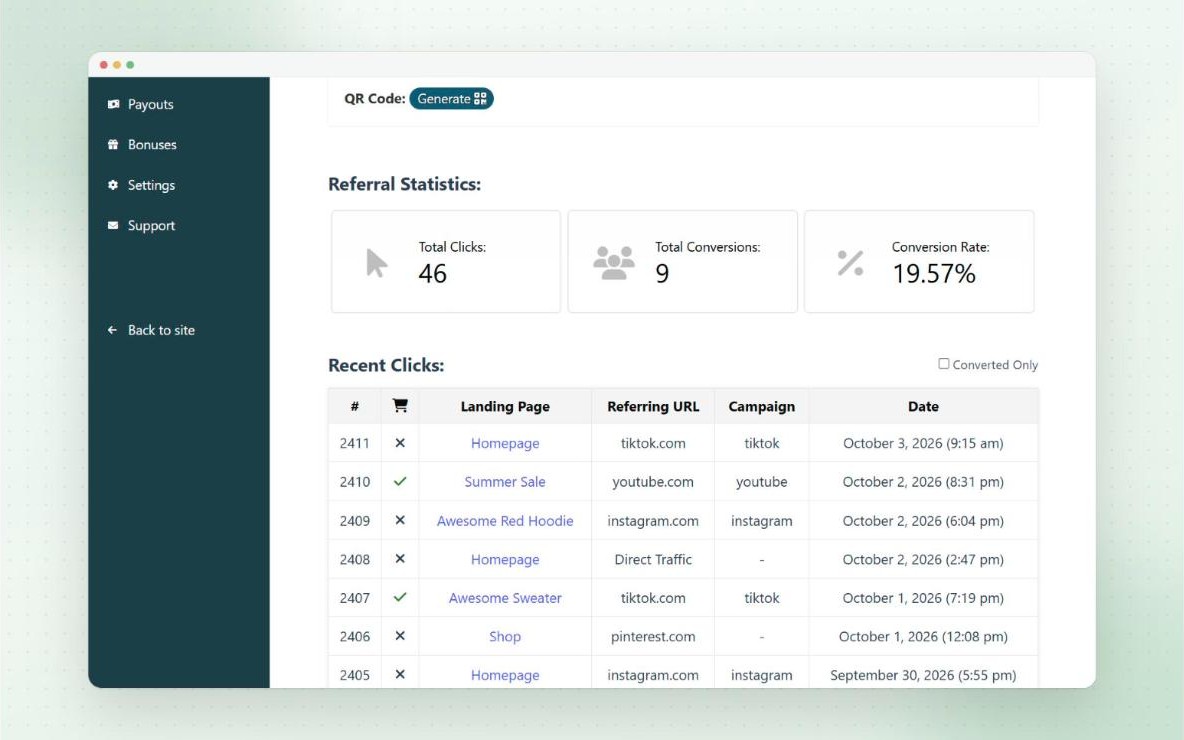Click the converted checkmark in row 2407
Screen dimensions: 1184x740
[400, 597]
